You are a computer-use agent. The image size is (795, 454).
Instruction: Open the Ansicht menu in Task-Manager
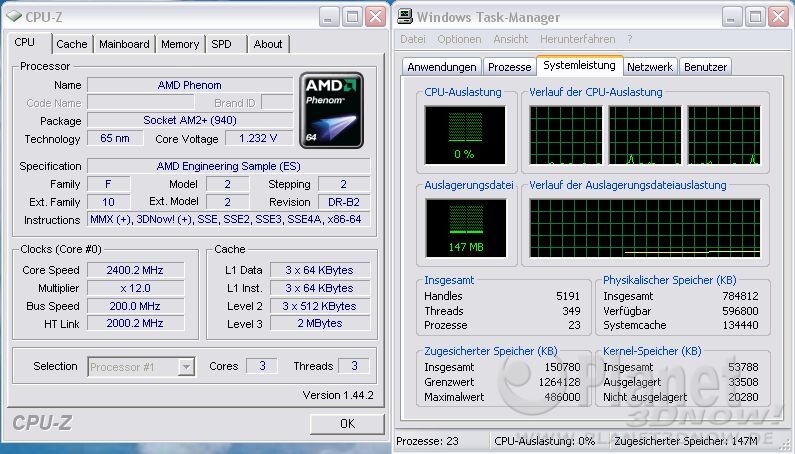(x=511, y=39)
